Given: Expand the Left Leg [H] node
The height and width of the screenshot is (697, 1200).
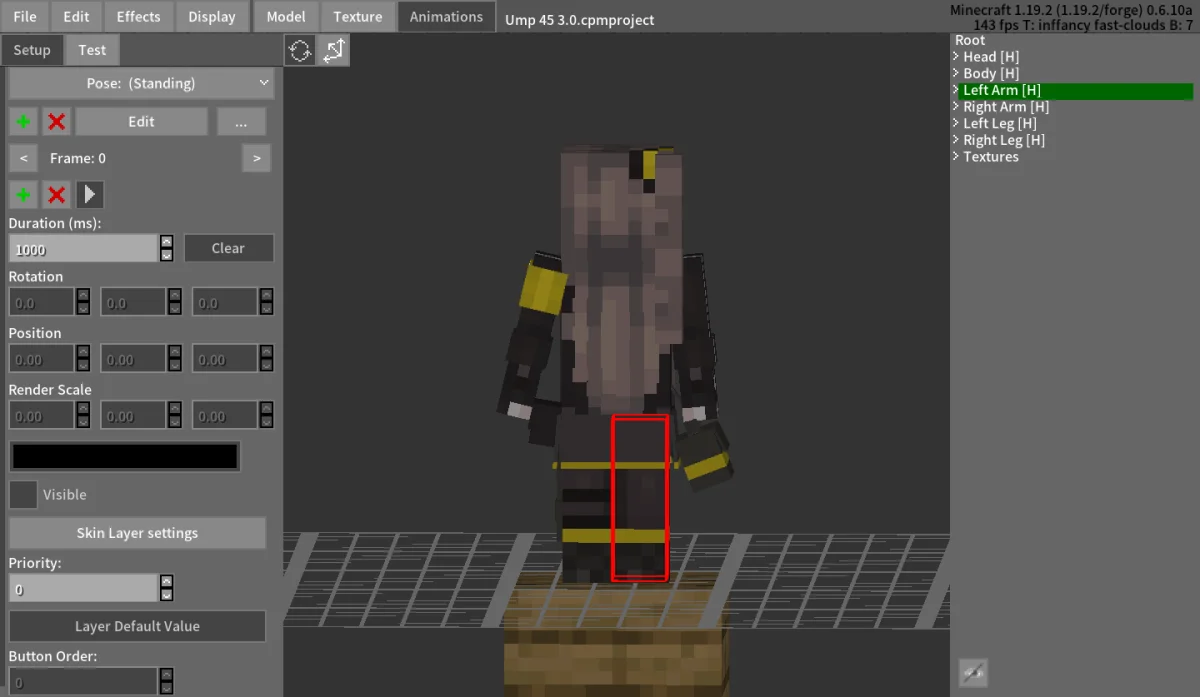Looking at the screenshot, I should click(957, 123).
